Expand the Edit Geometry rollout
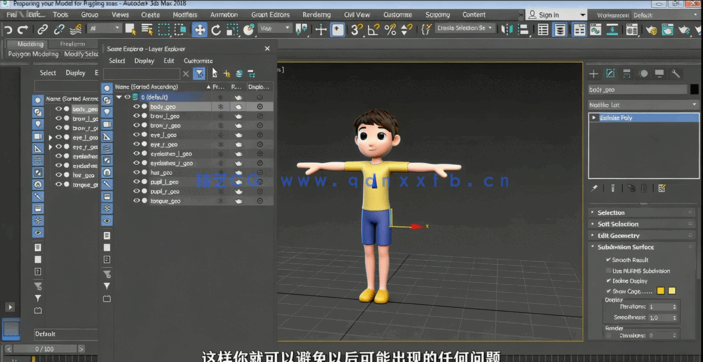Screen dimensions: 703x362 tap(642, 236)
